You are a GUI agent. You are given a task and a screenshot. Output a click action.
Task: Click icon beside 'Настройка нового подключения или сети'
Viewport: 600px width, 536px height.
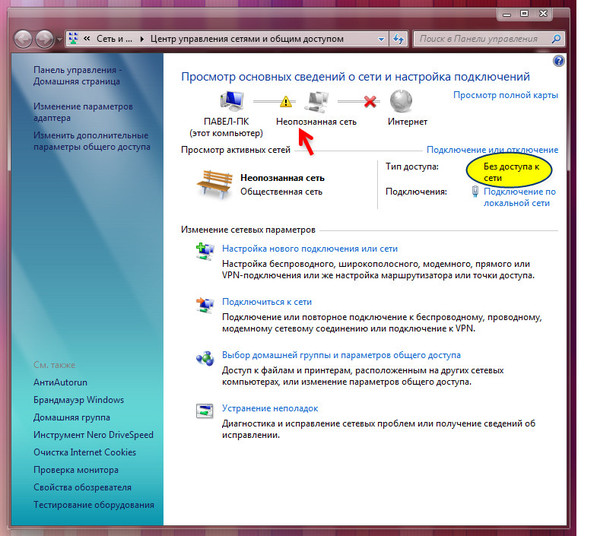click(x=205, y=251)
